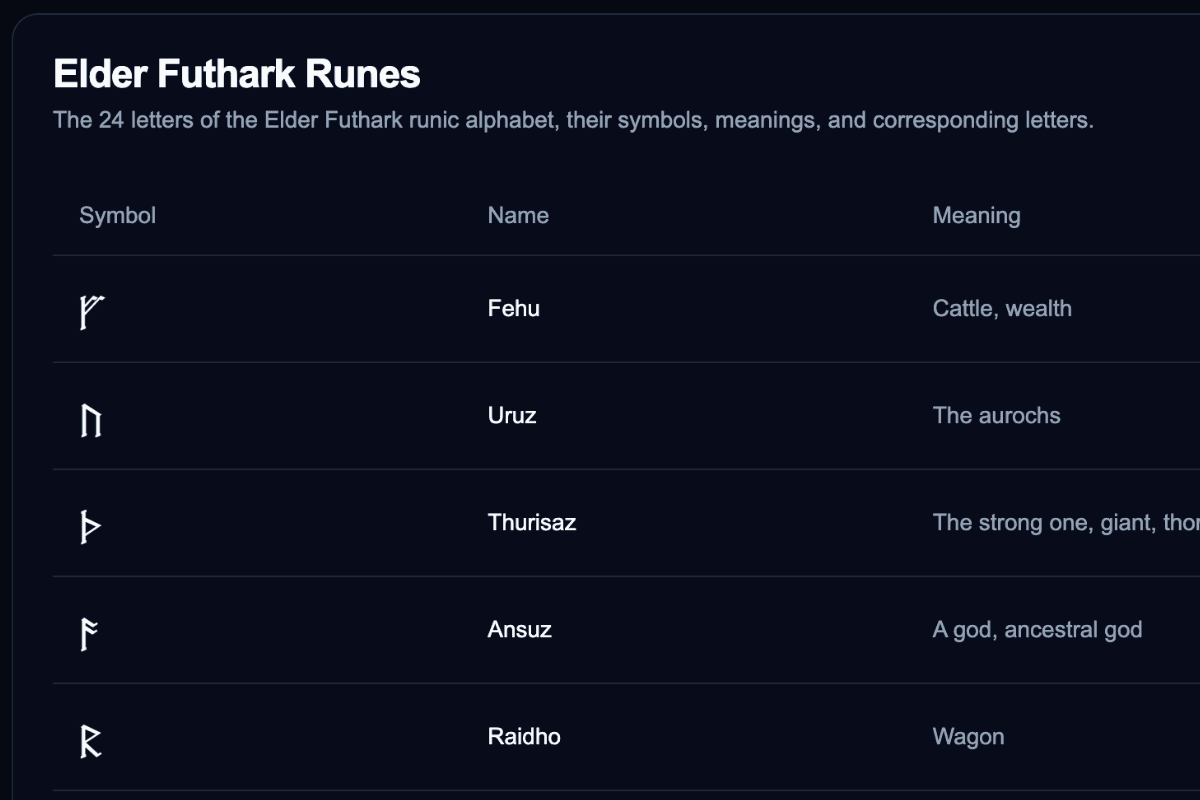Click the Name column header

(x=518, y=215)
